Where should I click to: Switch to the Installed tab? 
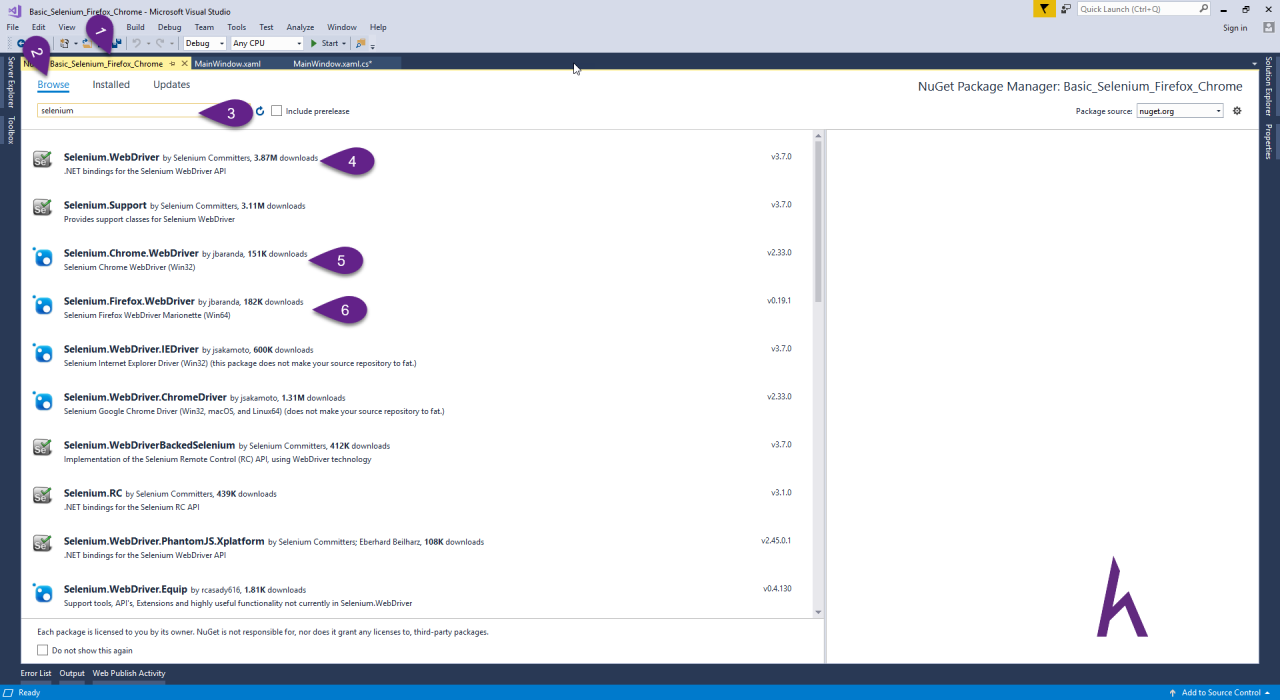coord(111,85)
